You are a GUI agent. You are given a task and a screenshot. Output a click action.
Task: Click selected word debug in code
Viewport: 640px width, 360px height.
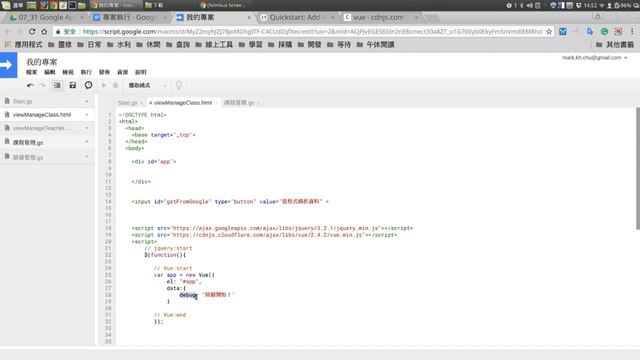[x=188, y=295]
